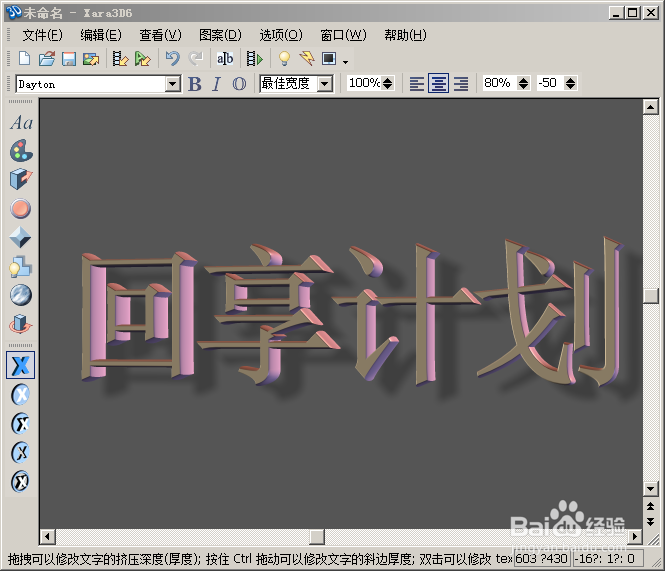Open Texture options with the sphere icon
Viewport: 665px width, 571px height.
tap(20, 295)
